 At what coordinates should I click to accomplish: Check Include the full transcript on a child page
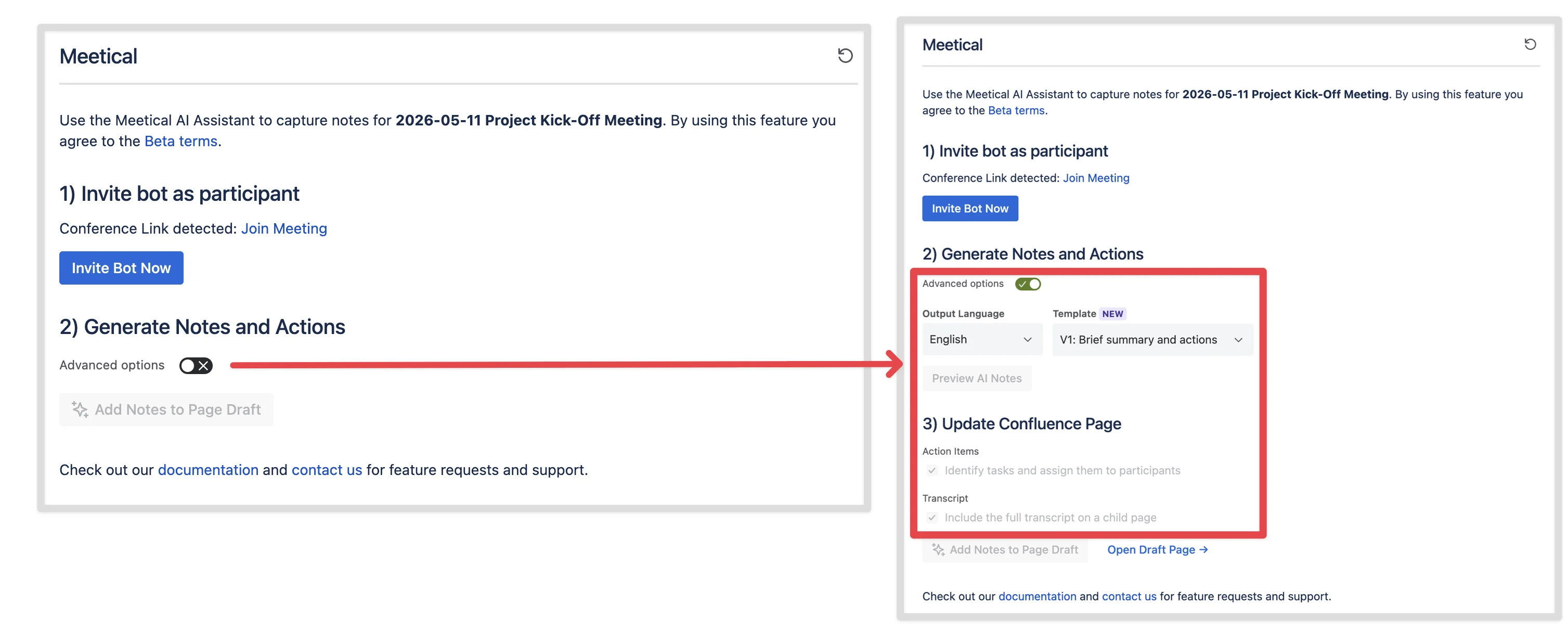coord(931,517)
